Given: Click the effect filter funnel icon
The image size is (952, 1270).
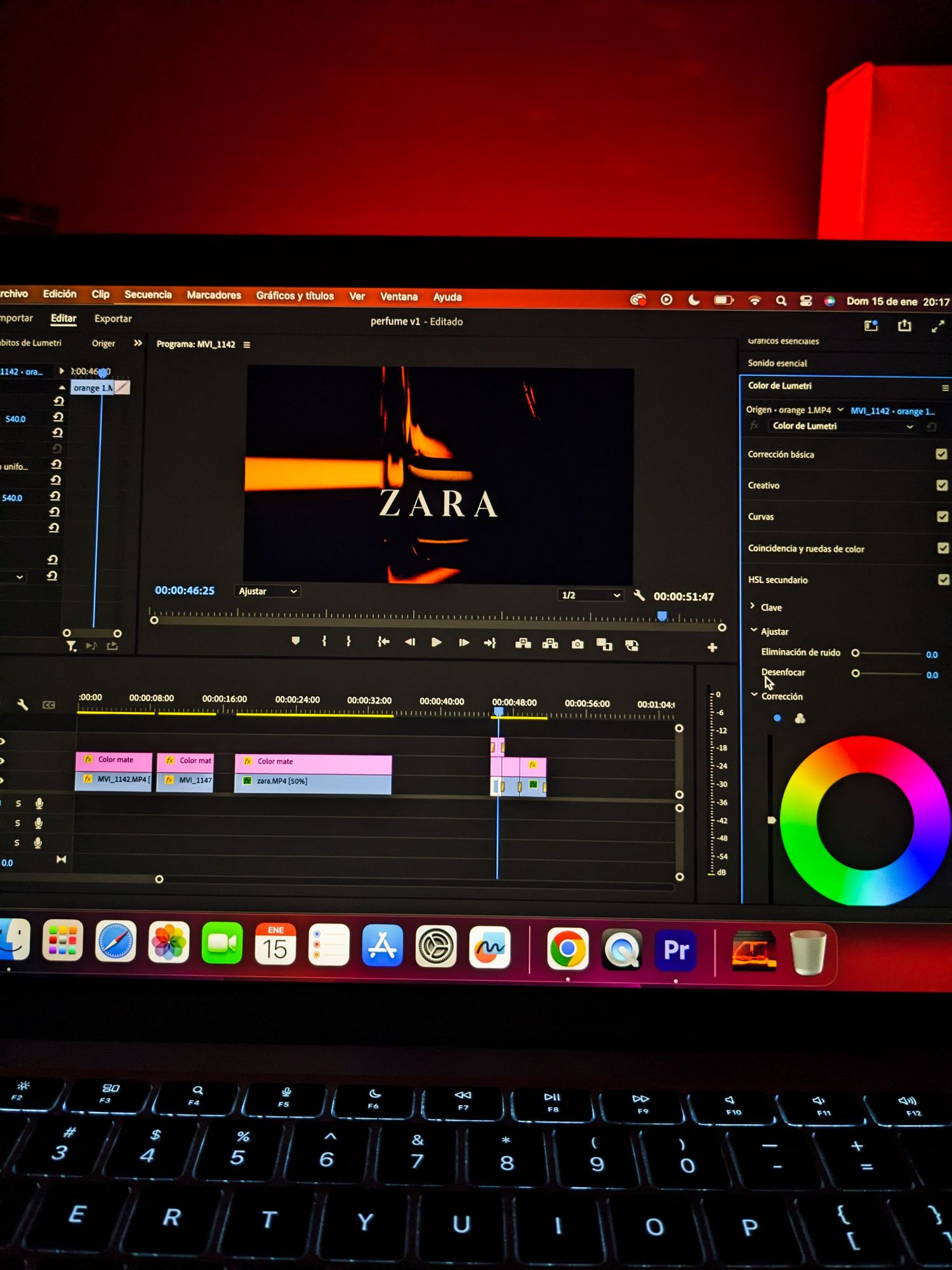Looking at the screenshot, I should tap(71, 646).
